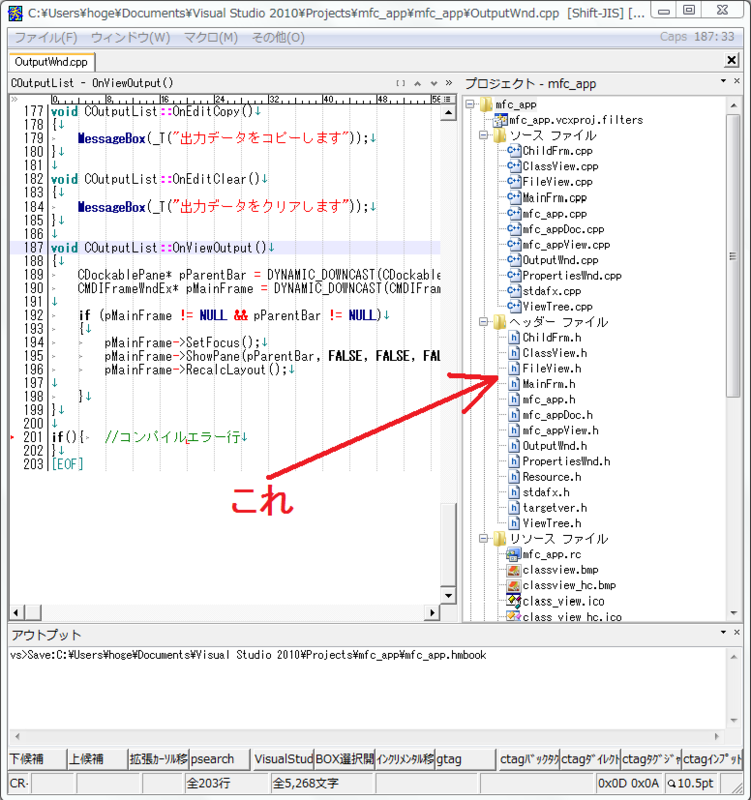Close the アウトプット panel

tap(737, 633)
